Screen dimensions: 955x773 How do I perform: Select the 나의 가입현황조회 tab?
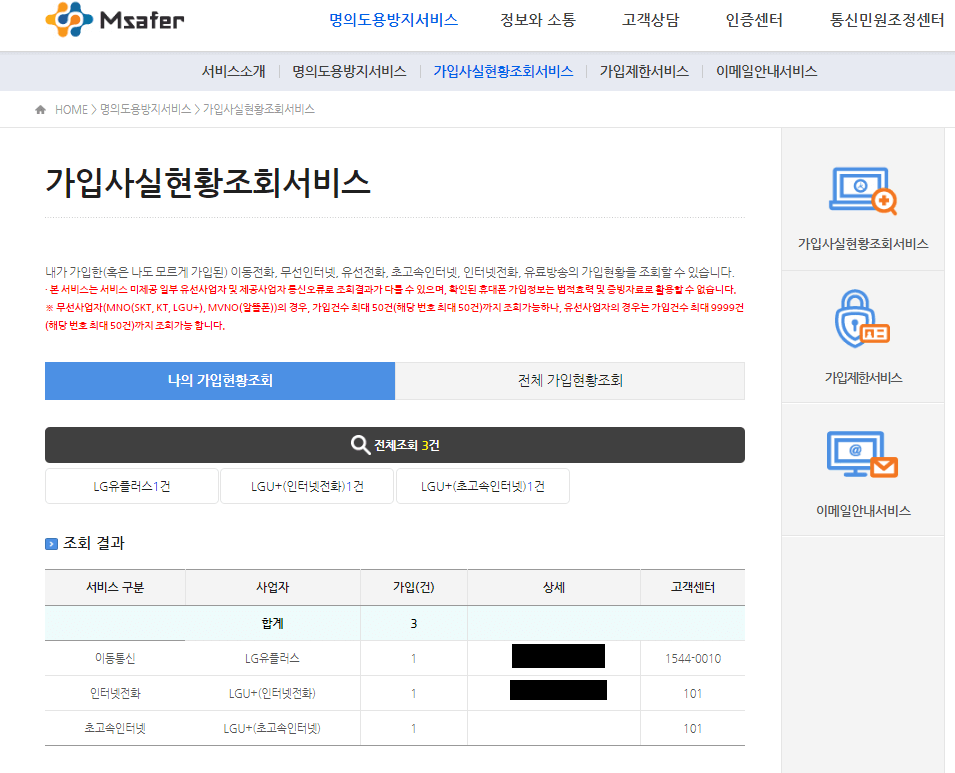coord(219,381)
